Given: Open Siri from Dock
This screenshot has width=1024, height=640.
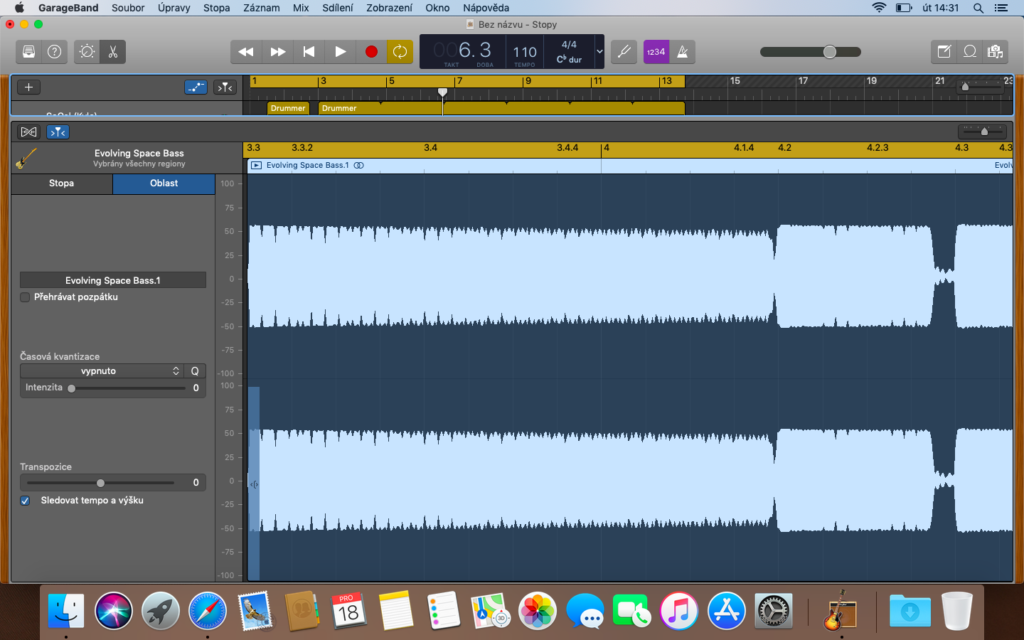Looking at the screenshot, I should [114, 612].
